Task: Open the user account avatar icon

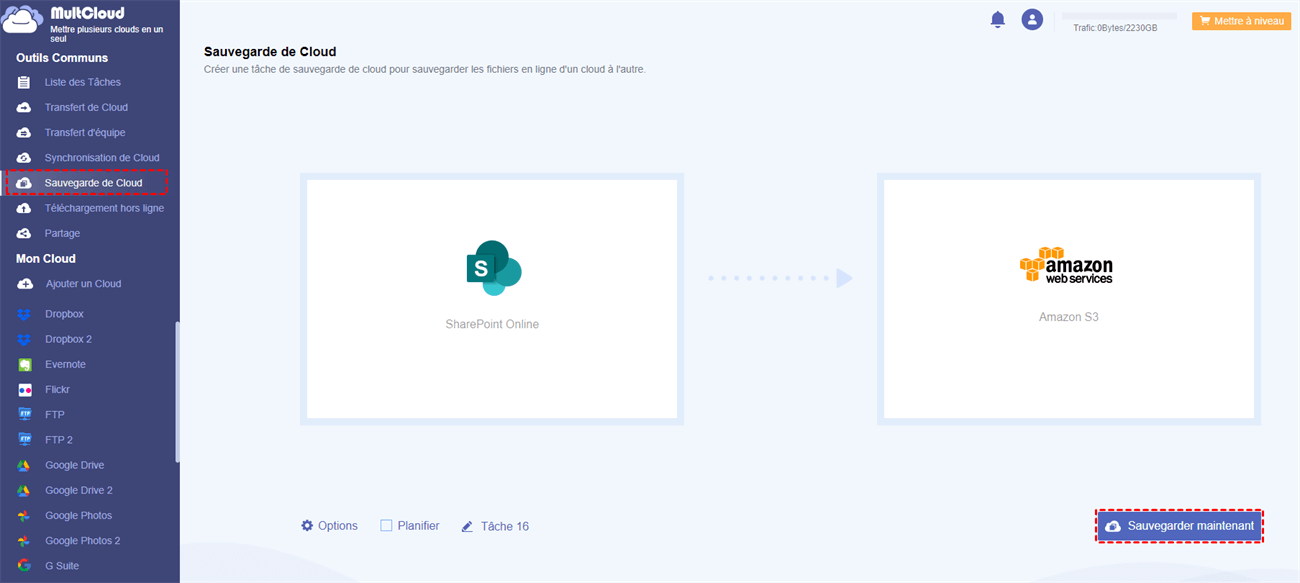Action: (x=1032, y=20)
